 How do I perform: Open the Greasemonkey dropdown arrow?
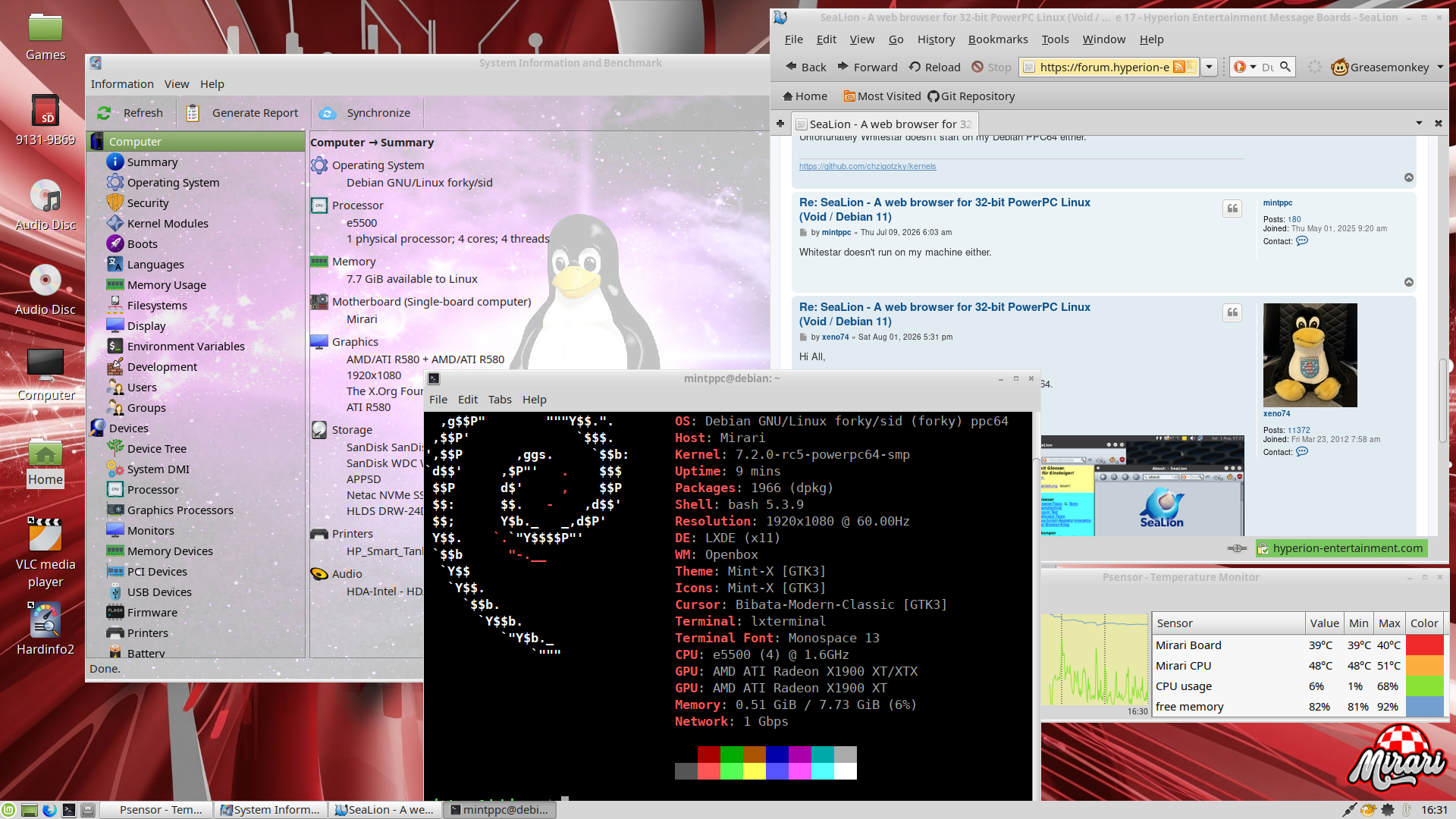tap(1440, 67)
